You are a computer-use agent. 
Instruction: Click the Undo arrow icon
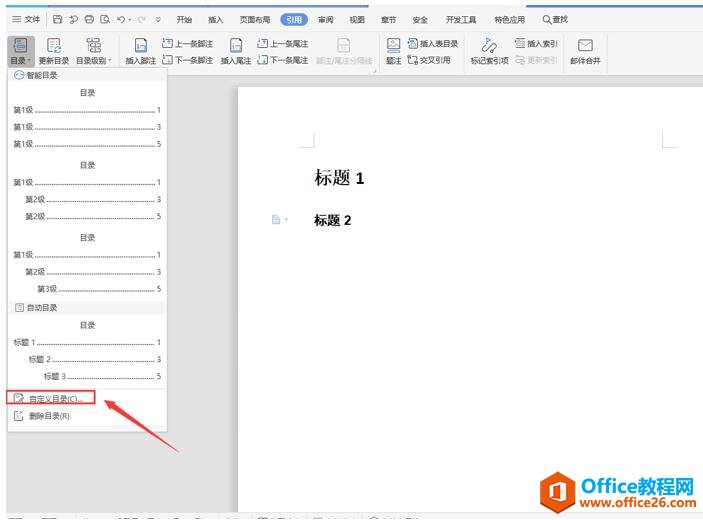pyautogui.click(x=121, y=20)
